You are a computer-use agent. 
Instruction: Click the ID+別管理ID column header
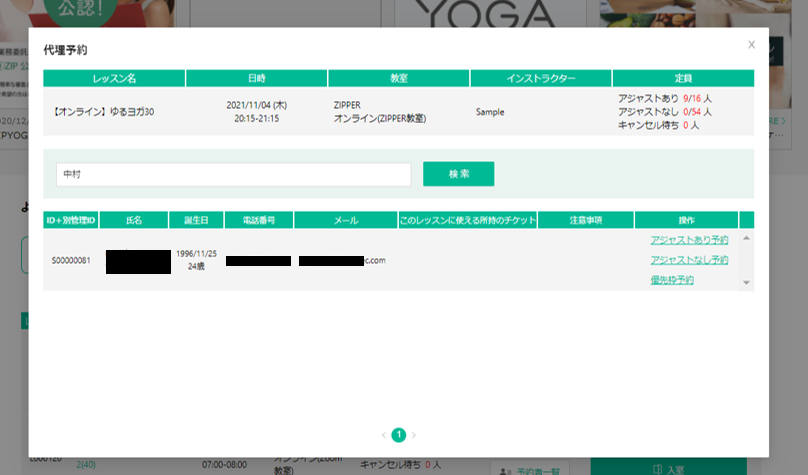[x=71, y=220]
